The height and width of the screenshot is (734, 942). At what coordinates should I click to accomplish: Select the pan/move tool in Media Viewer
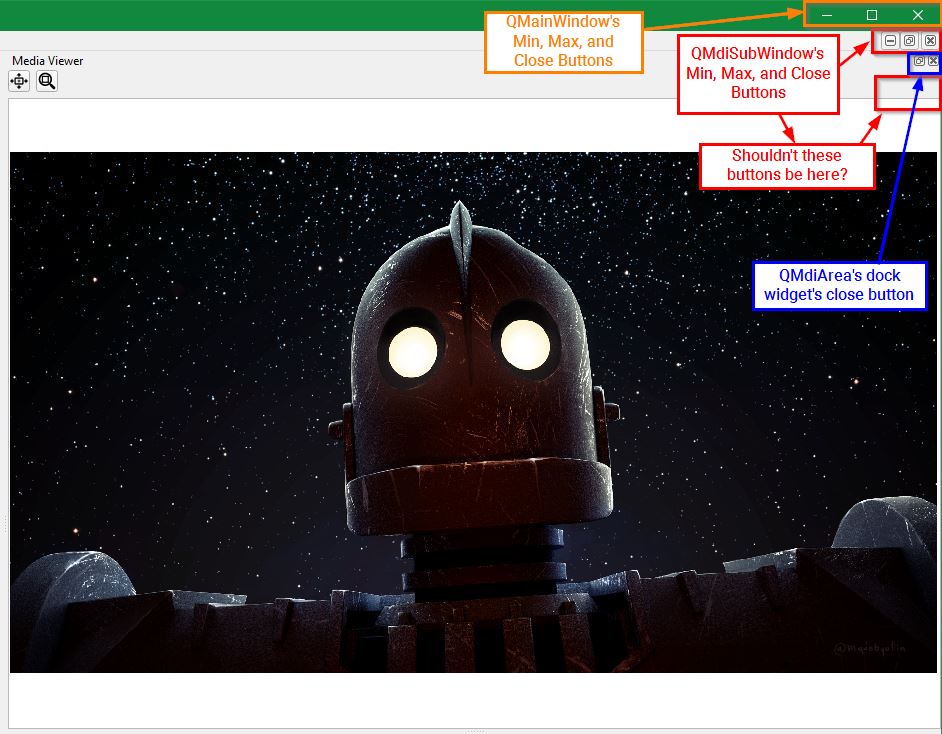19,81
